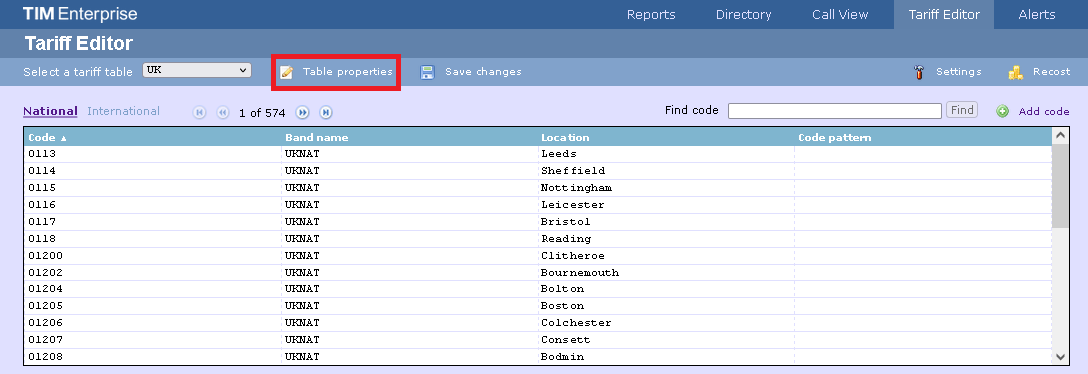Image resolution: width=1088 pixels, height=374 pixels.
Task: Open the Directory tab
Action: click(744, 15)
